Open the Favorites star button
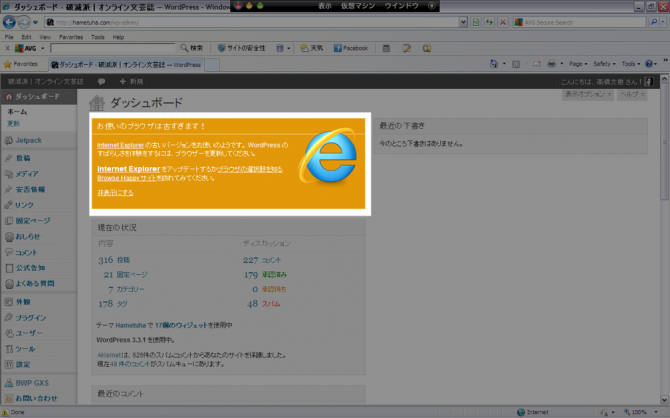The image size is (670, 418). [21, 64]
